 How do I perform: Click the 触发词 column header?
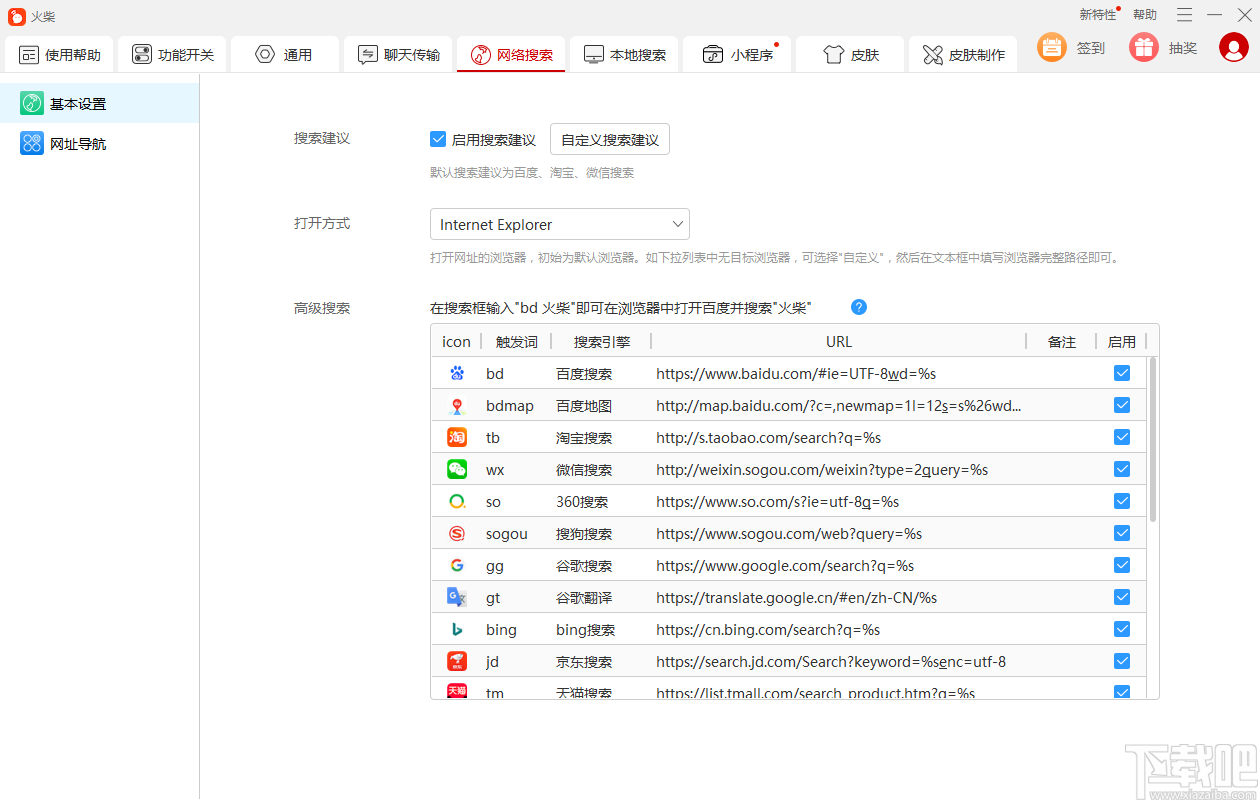pyautogui.click(x=516, y=342)
